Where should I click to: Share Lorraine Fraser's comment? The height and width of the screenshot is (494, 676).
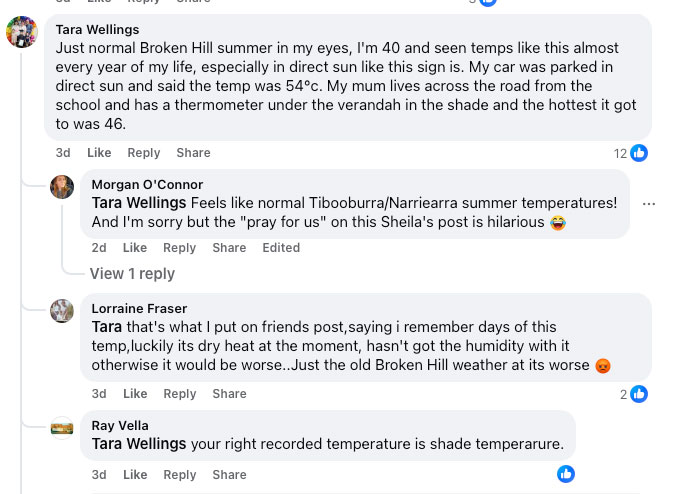229,394
